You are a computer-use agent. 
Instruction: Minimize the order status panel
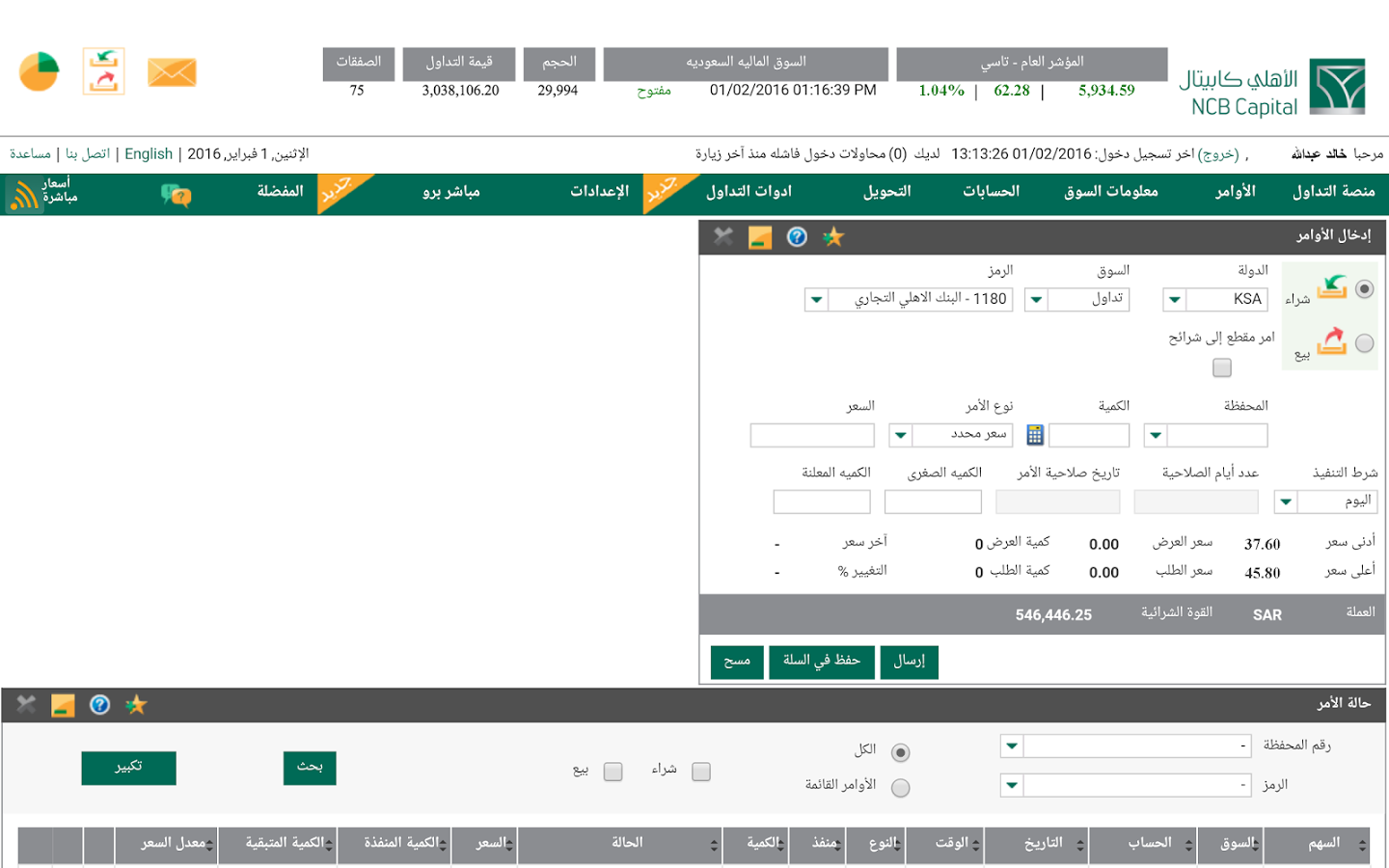pyautogui.click(x=63, y=706)
